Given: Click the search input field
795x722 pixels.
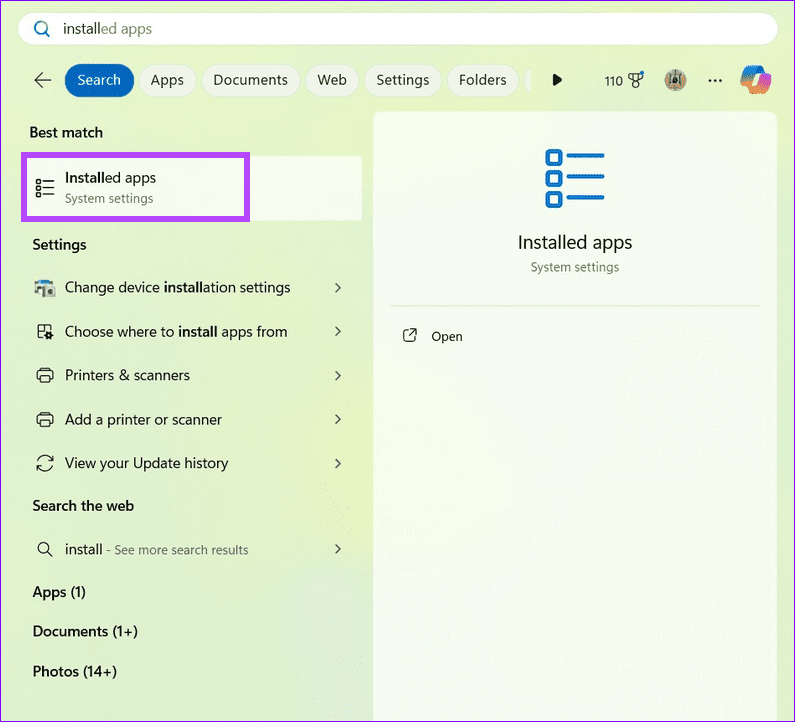Looking at the screenshot, I should (x=400, y=29).
